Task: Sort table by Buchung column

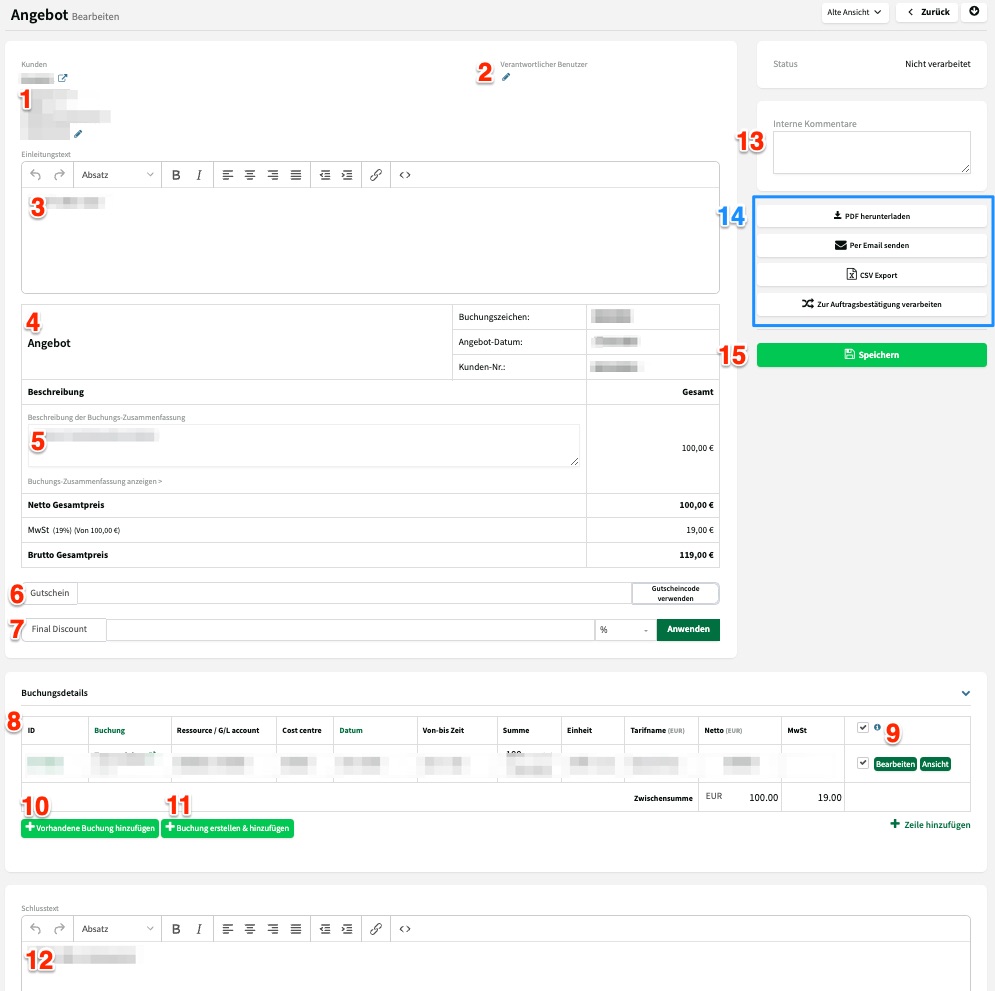Action: 110,730
